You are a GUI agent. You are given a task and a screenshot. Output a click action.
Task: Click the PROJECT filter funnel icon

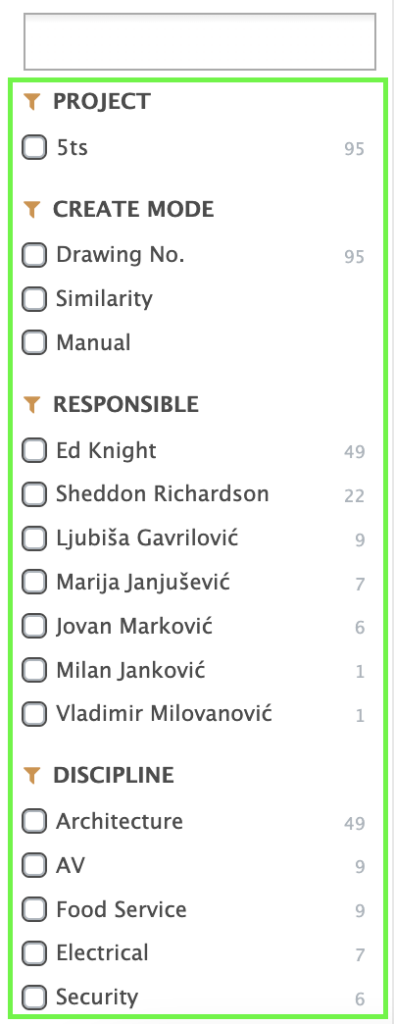(31, 102)
